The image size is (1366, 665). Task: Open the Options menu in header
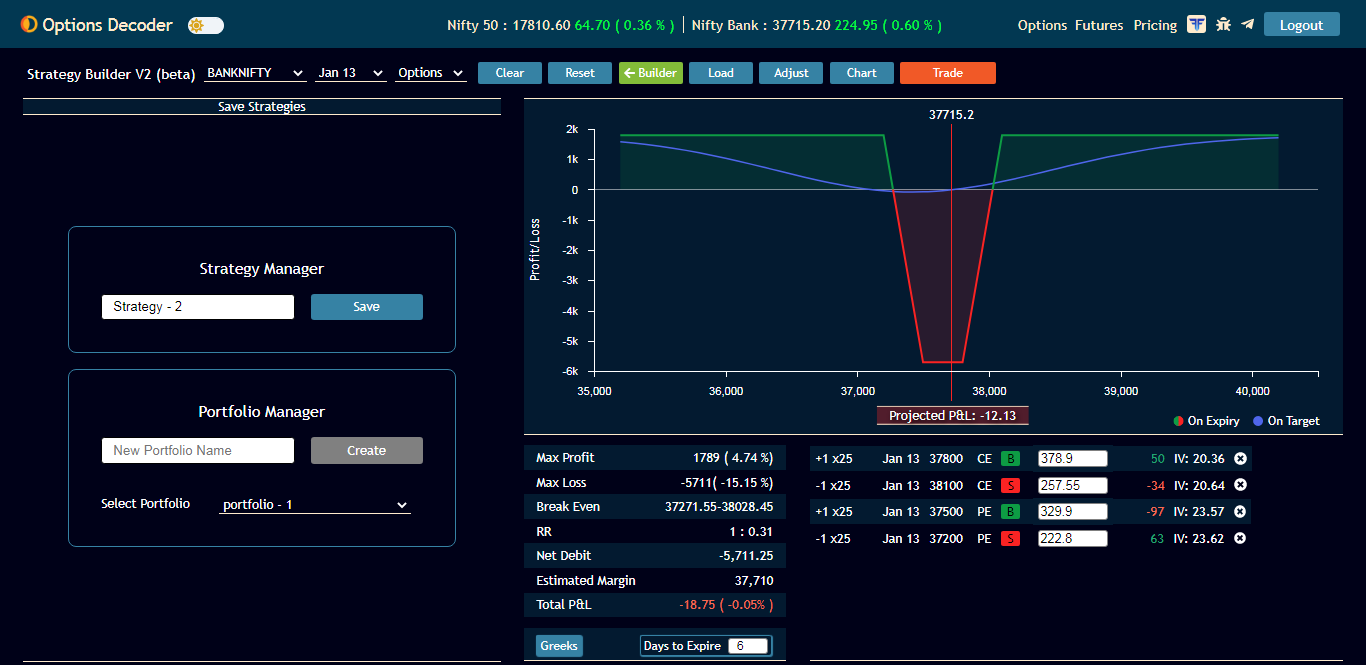click(1042, 25)
